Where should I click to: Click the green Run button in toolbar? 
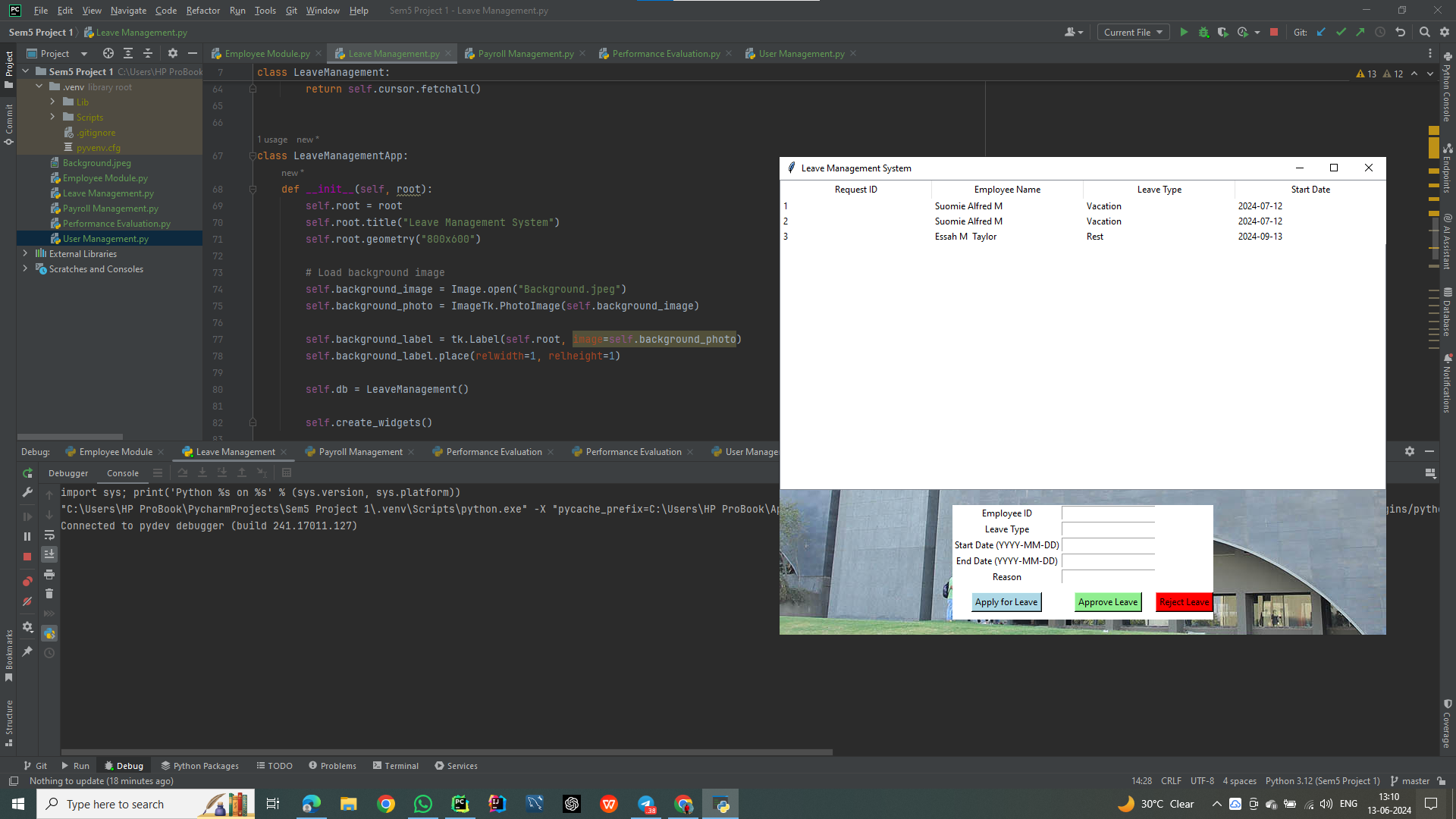click(x=1184, y=32)
